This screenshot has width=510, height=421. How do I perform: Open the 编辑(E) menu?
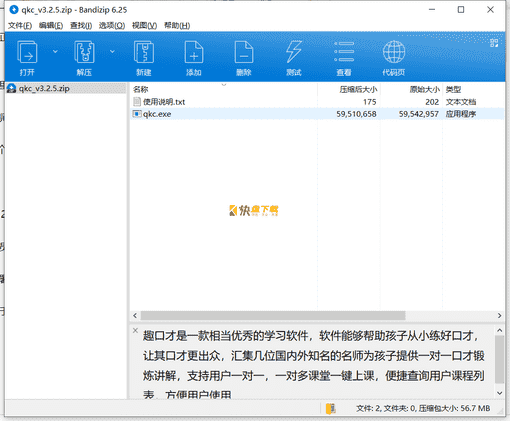pyautogui.click(x=51, y=25)
